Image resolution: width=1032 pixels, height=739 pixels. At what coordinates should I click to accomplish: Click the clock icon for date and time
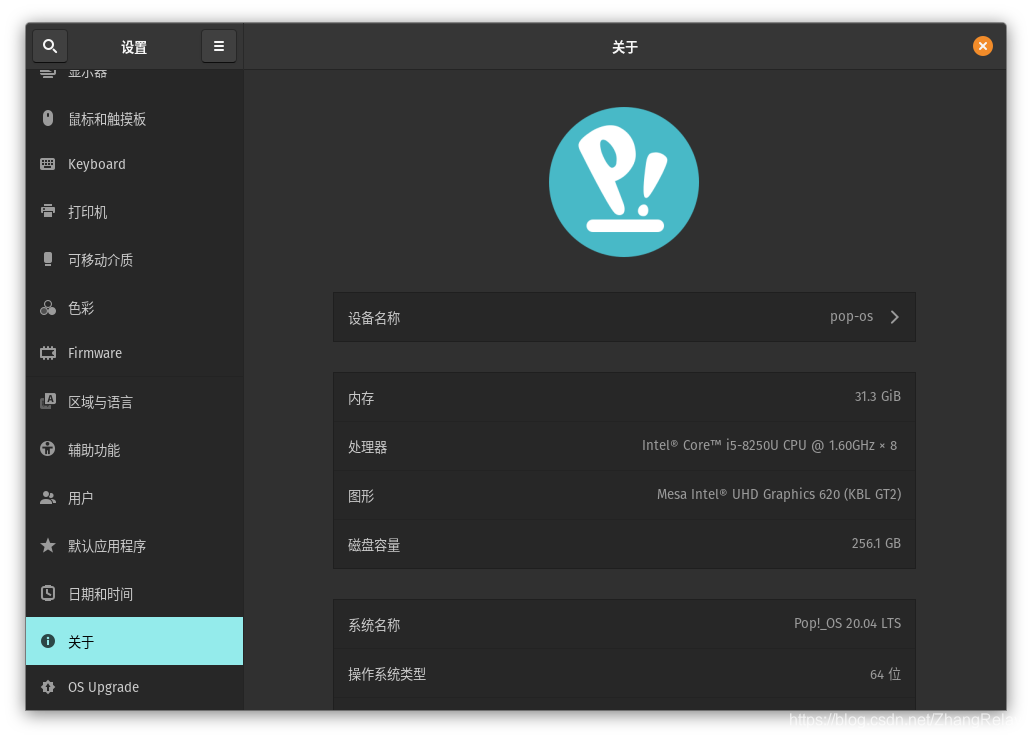tap(48, 593)
